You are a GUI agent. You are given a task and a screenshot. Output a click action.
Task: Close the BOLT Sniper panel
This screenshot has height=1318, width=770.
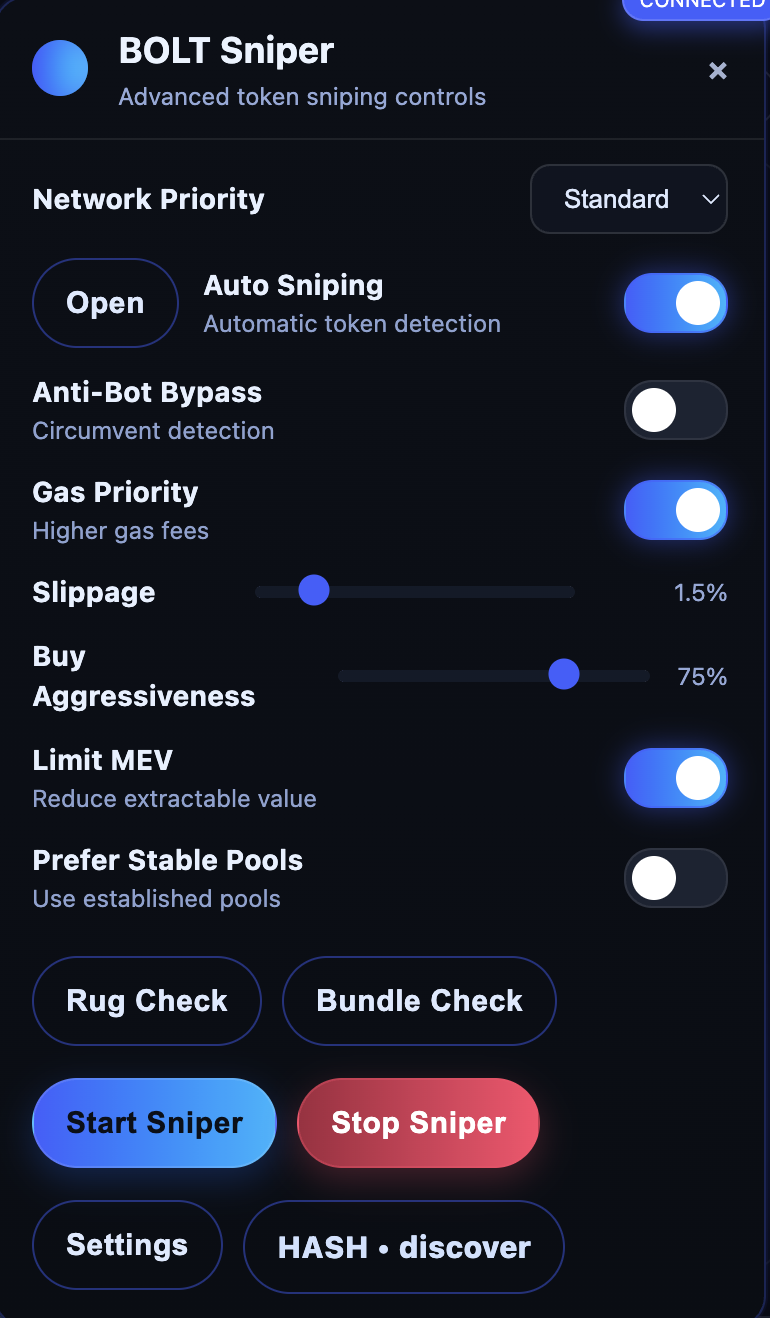click(717, 70)
